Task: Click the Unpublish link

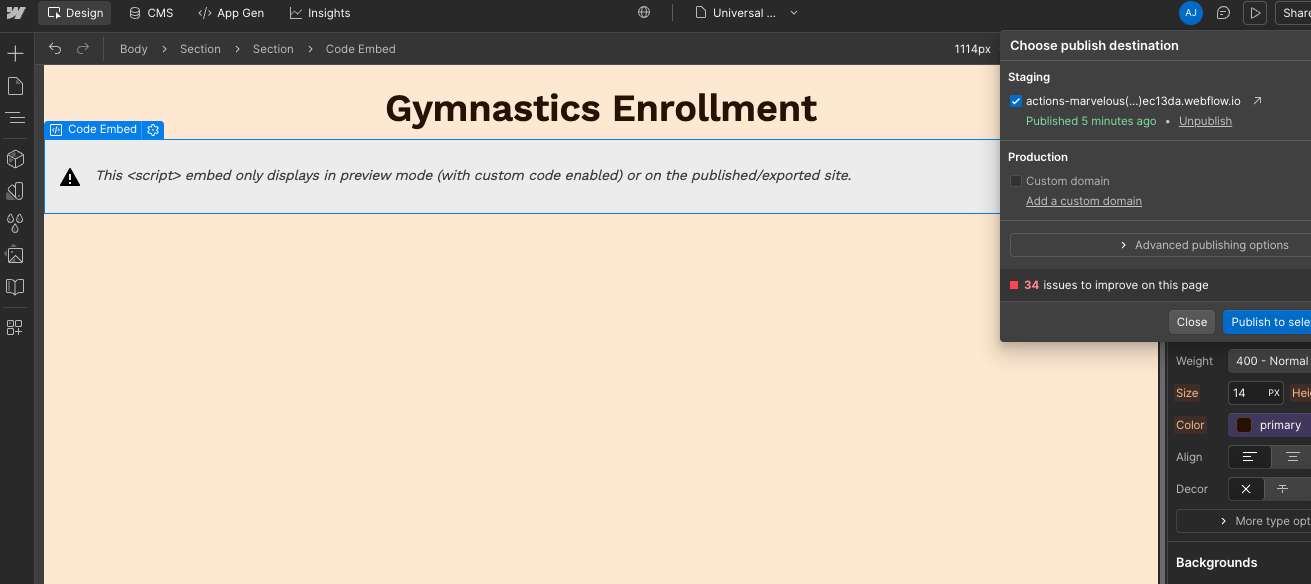Action: coord(1205,121)
